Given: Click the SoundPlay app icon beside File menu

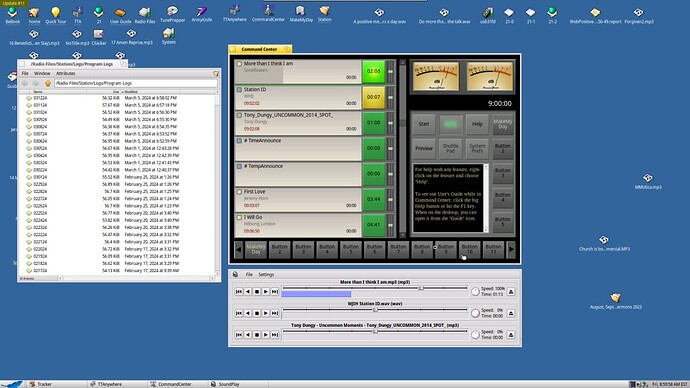Looking at the screenshot, I should 235,275.
